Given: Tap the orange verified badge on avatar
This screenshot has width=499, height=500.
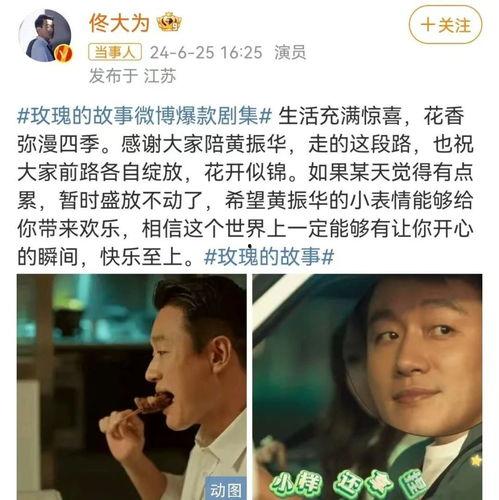Looking at the screenshot, I should tap(64, 53).
